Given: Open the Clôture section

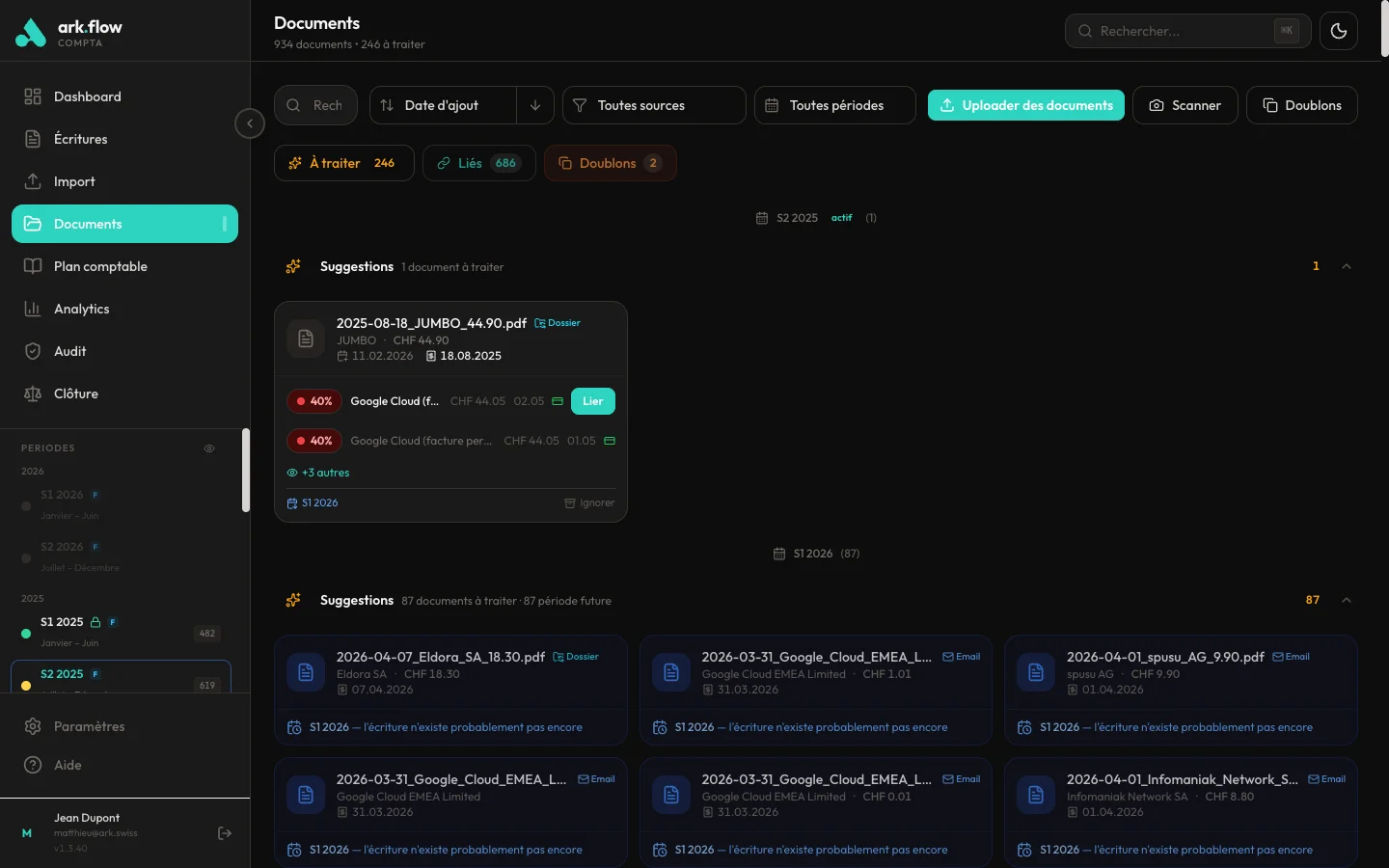Looking at the screenshot, I should (x=75, y=393).
